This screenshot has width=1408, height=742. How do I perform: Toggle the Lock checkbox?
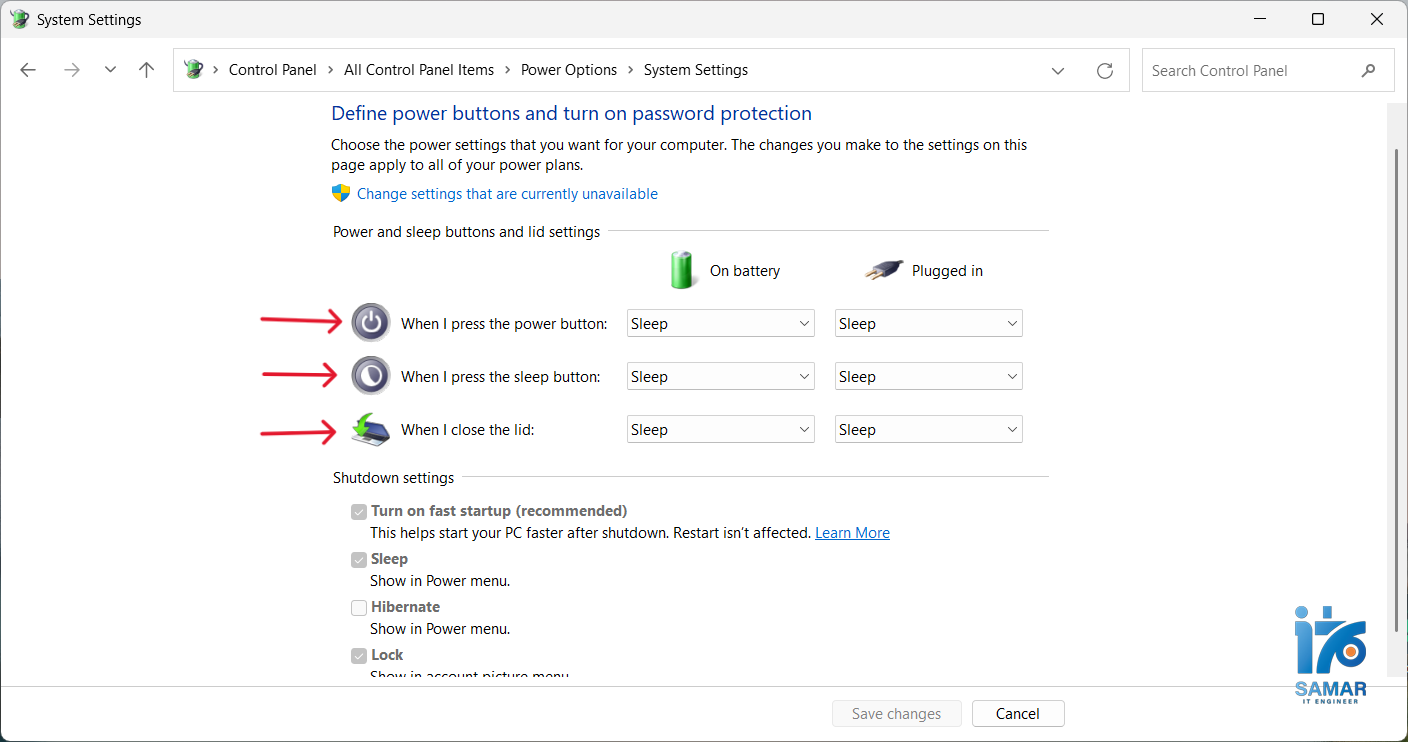(x=359, y=656)
